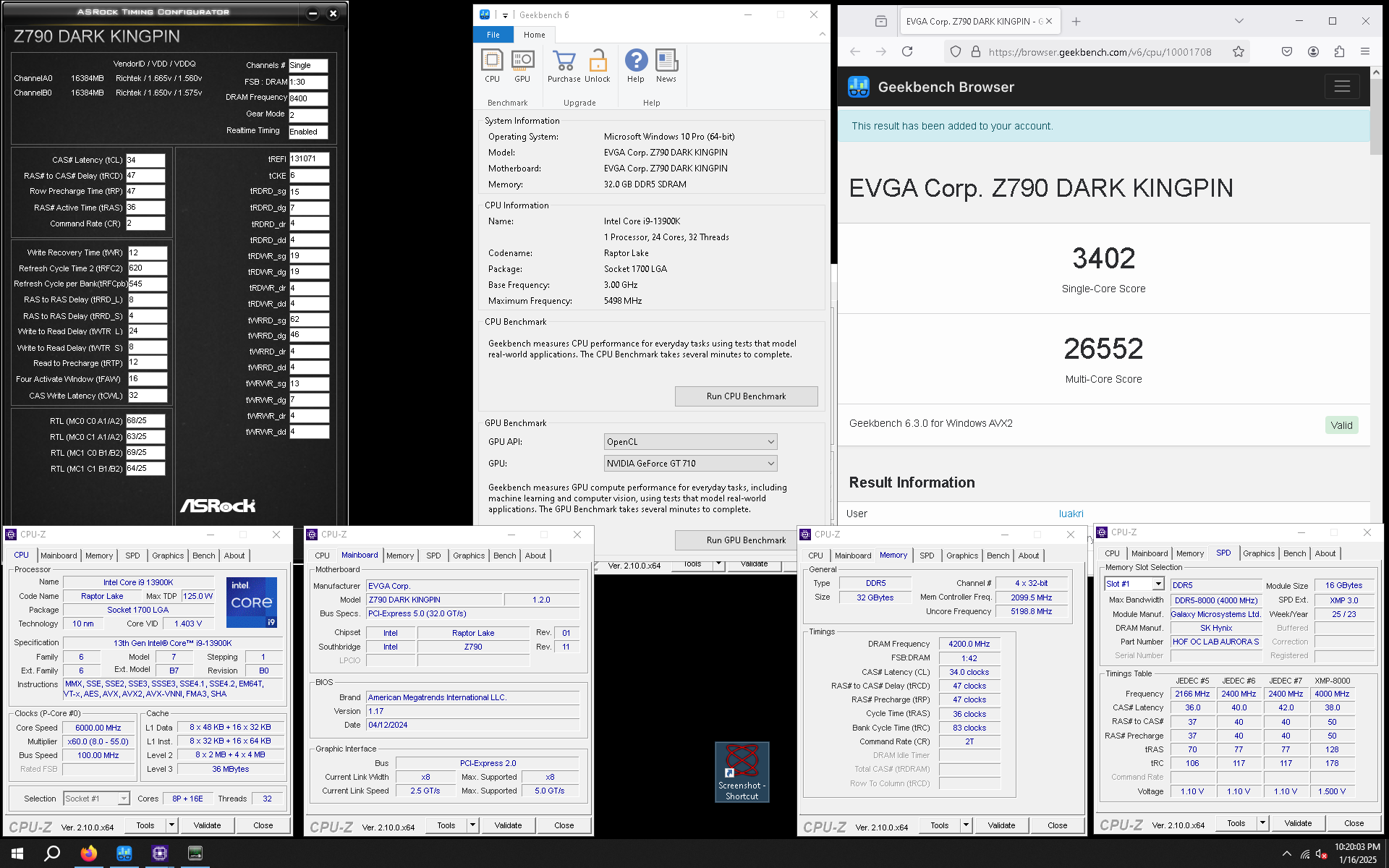The image size is (1389, 868).
Task: Open the Geekbench File menu
Action: 493,35
